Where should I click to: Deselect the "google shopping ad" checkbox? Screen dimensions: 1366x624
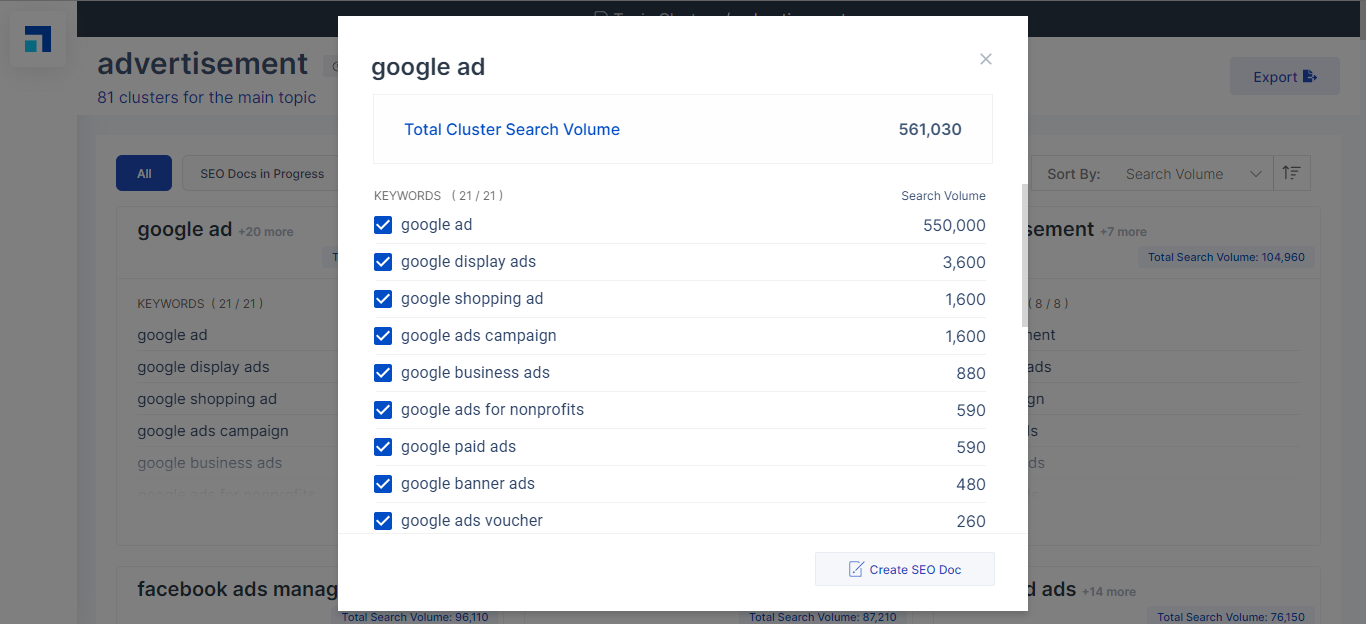tap(383, 299)
